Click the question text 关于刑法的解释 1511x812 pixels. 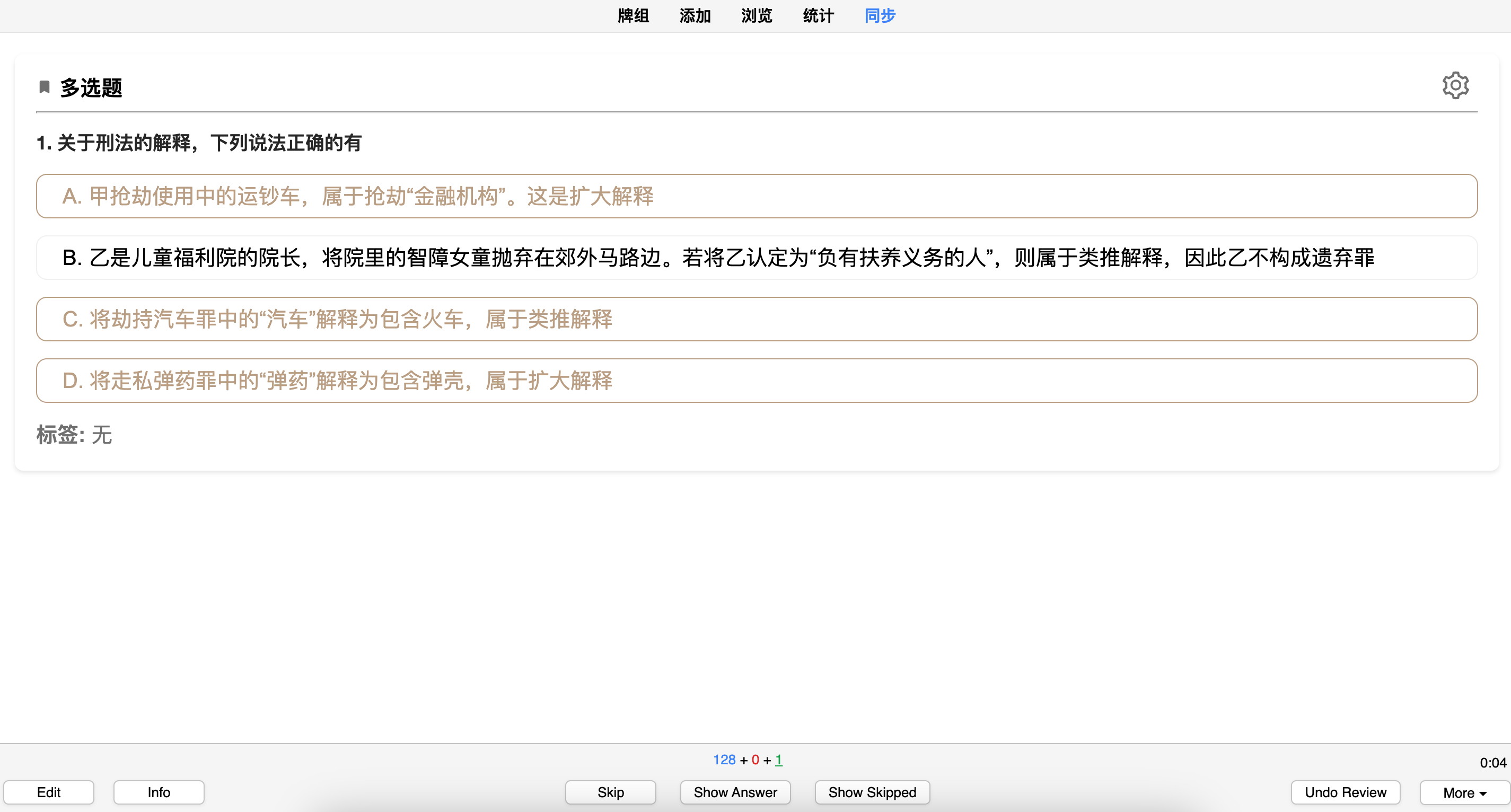coord(199,143)
